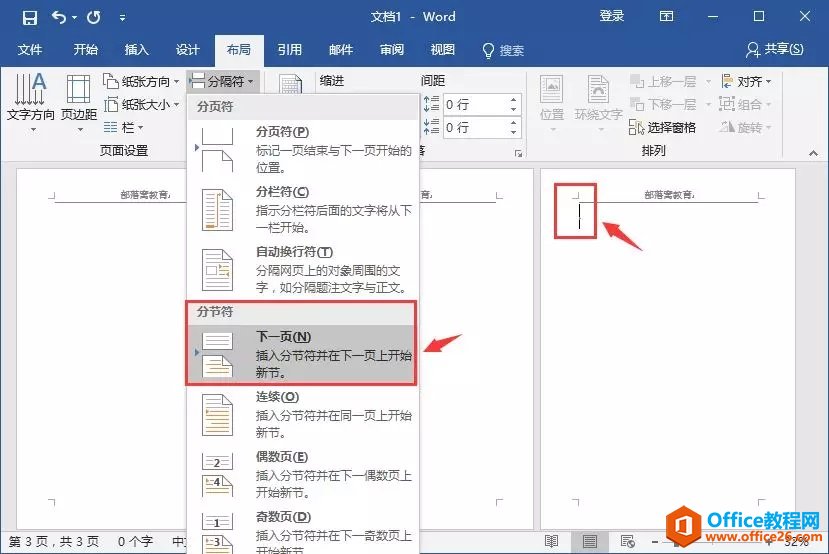Click the 搜索 tell-me lightbulb box
Viewport: 829px width, 554px height.
[x=503, y=50]
